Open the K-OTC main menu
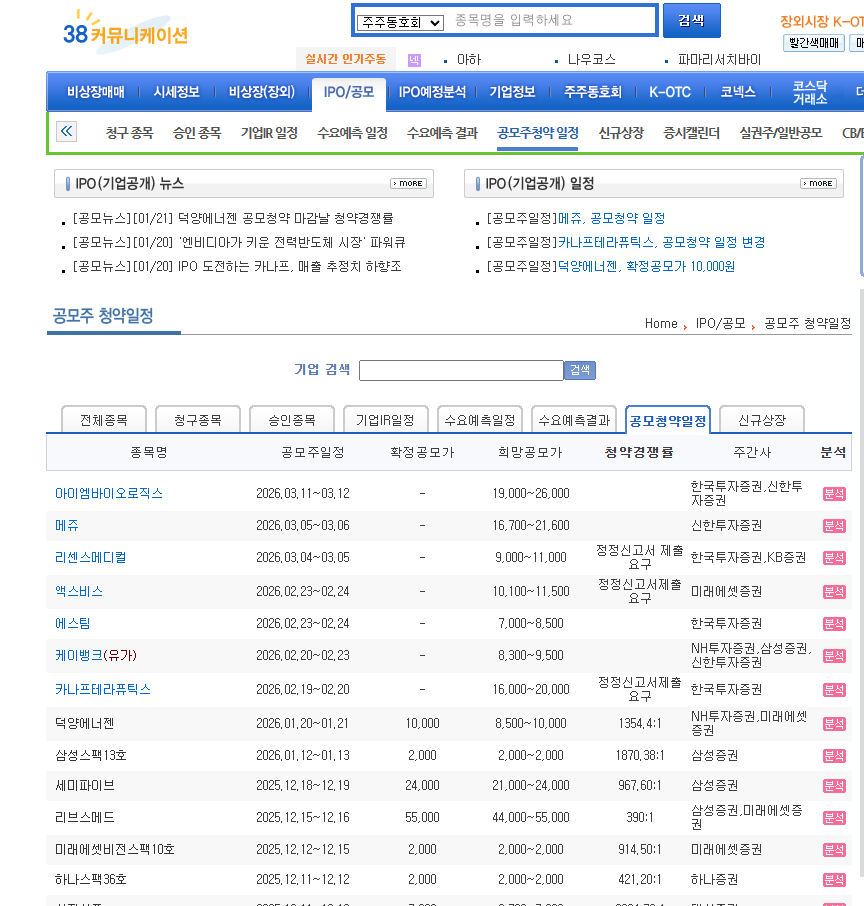The height and width of the screenshot is (906, 864). pos(670,92)
